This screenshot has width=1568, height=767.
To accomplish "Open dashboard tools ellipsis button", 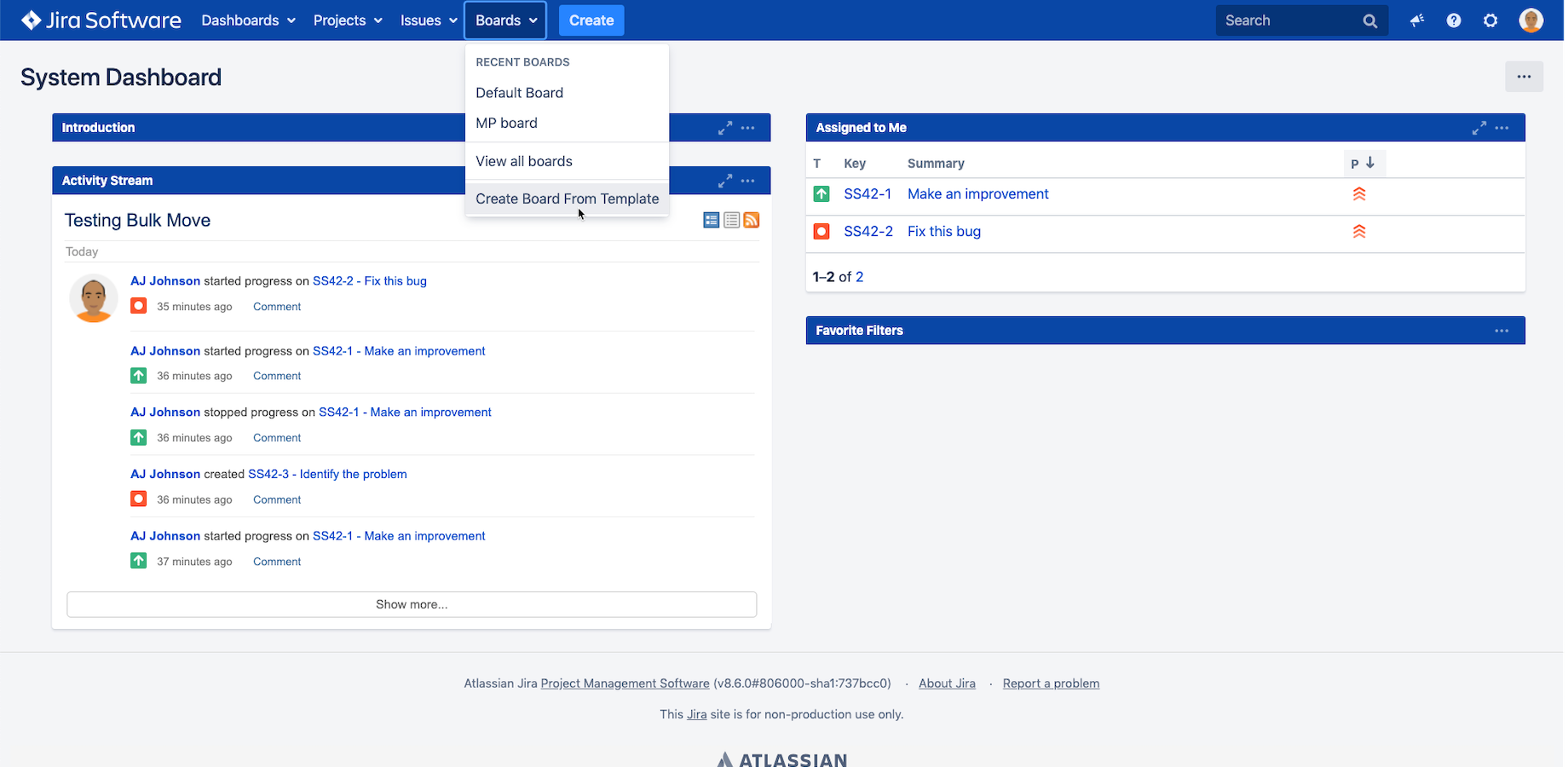I will [x=1524, y=77].
